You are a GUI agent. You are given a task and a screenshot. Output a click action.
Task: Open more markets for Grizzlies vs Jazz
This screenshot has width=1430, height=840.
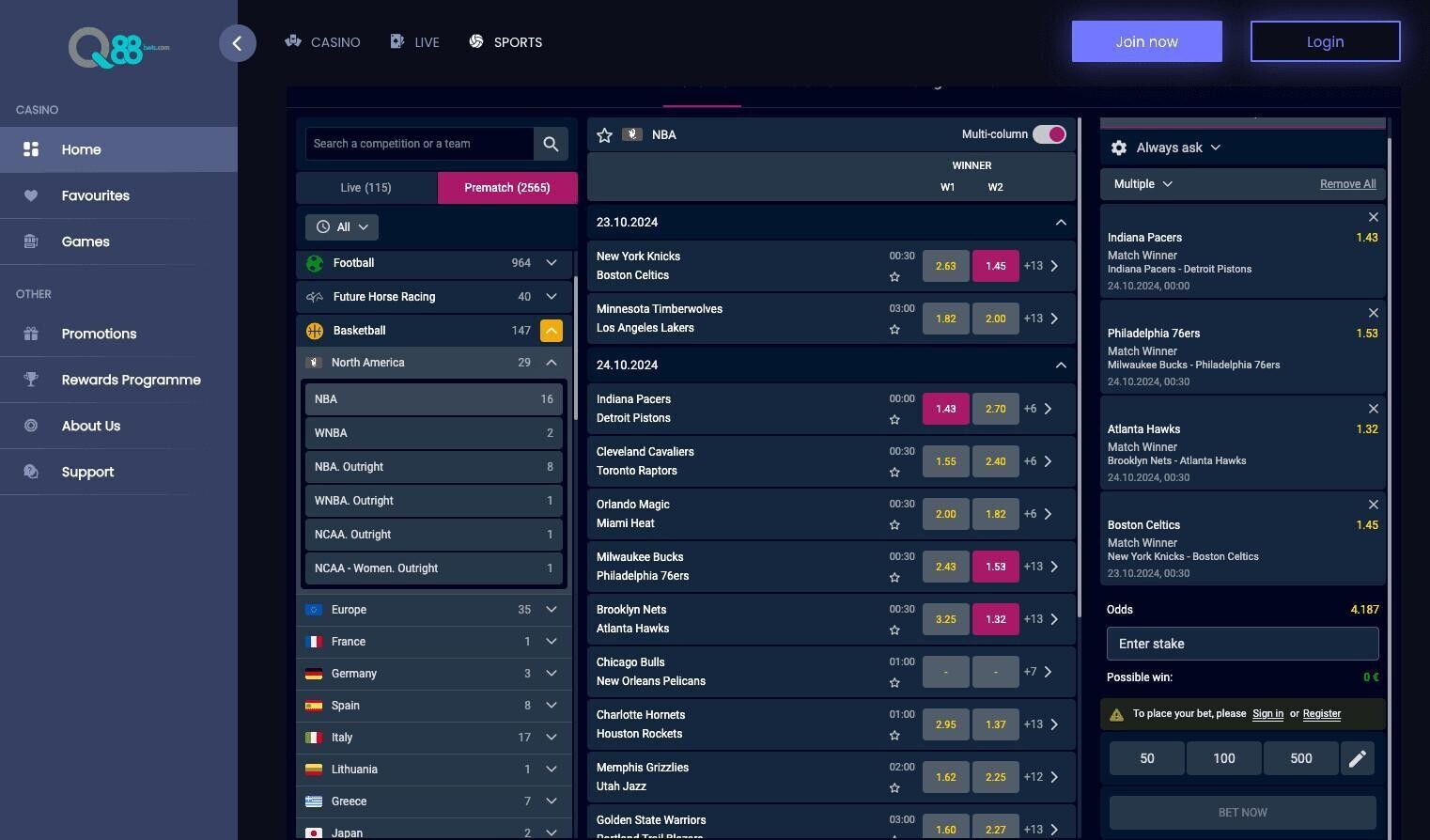click(1042, 777)
